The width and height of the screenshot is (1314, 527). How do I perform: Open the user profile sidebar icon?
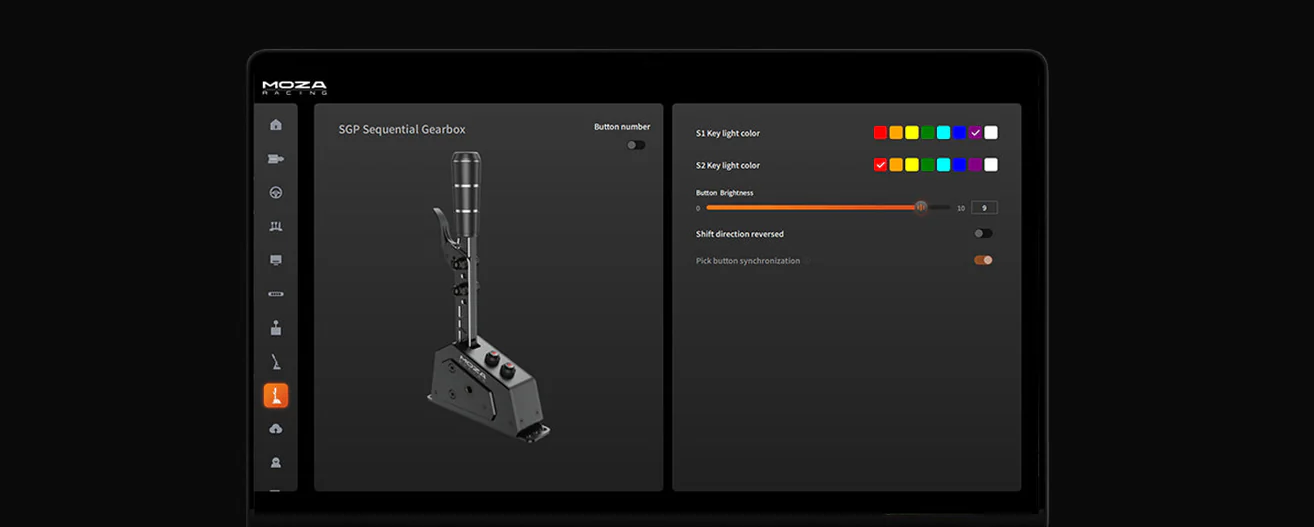pos(276,463)
